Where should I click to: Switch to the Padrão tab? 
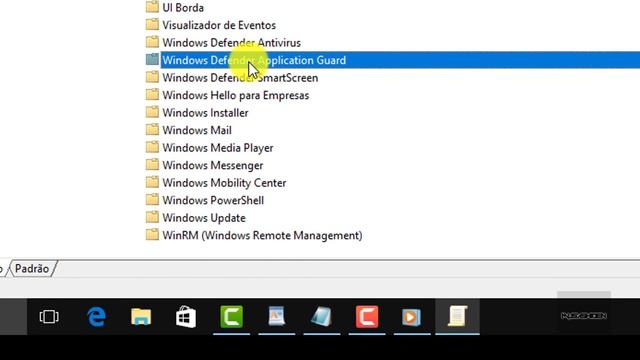(x=32, y=269)
